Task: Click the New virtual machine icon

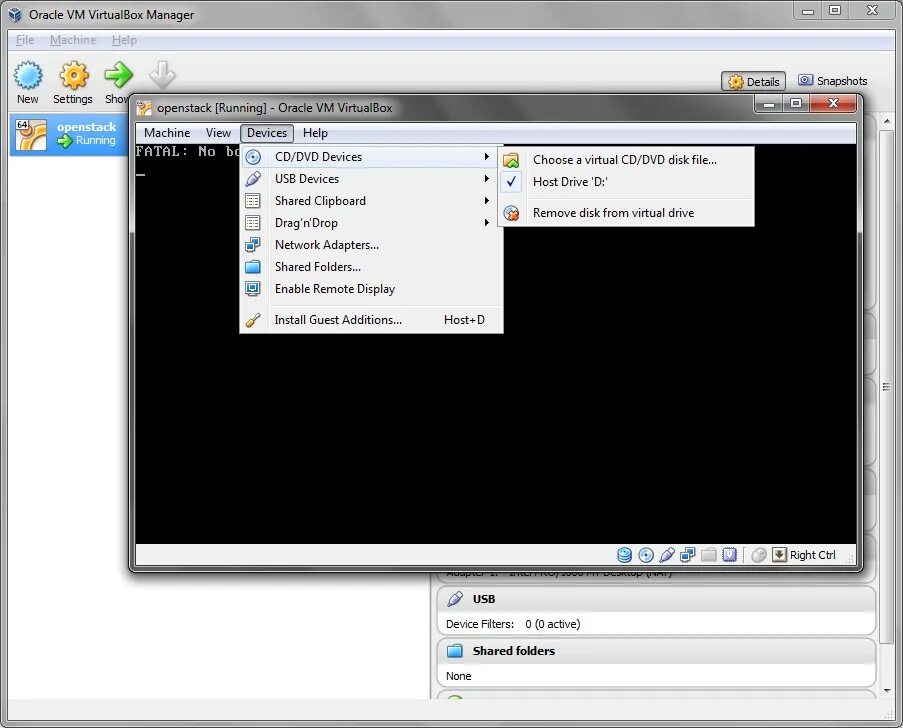Action: [x=28, y=75]
